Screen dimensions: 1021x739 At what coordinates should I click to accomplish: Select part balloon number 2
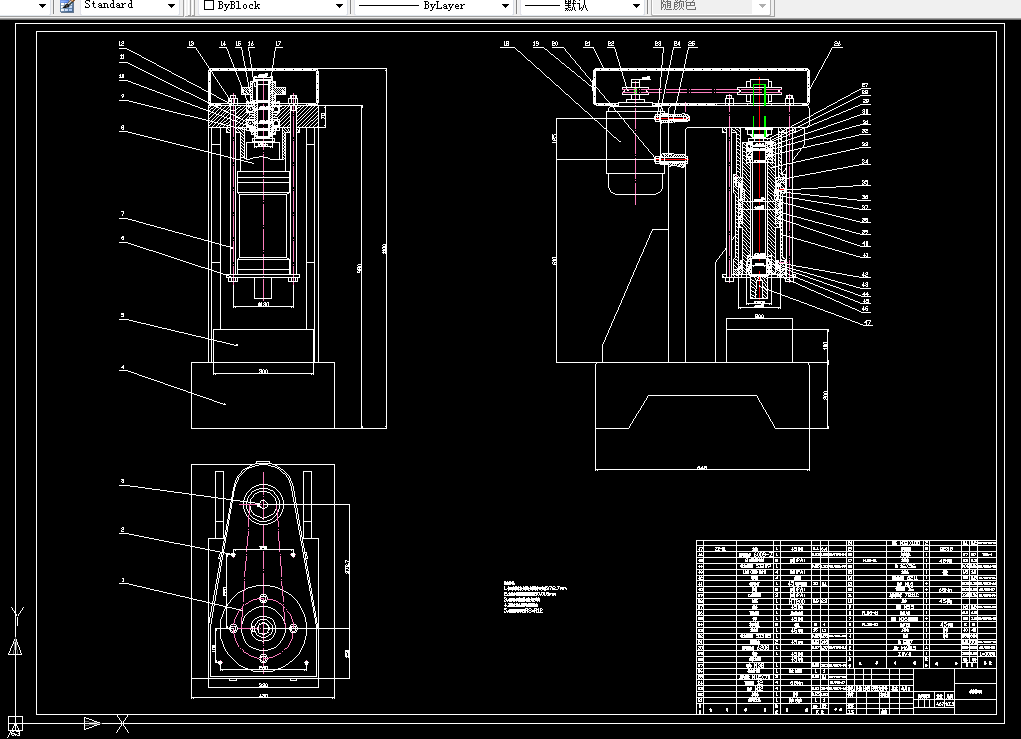tap(122, 530)
